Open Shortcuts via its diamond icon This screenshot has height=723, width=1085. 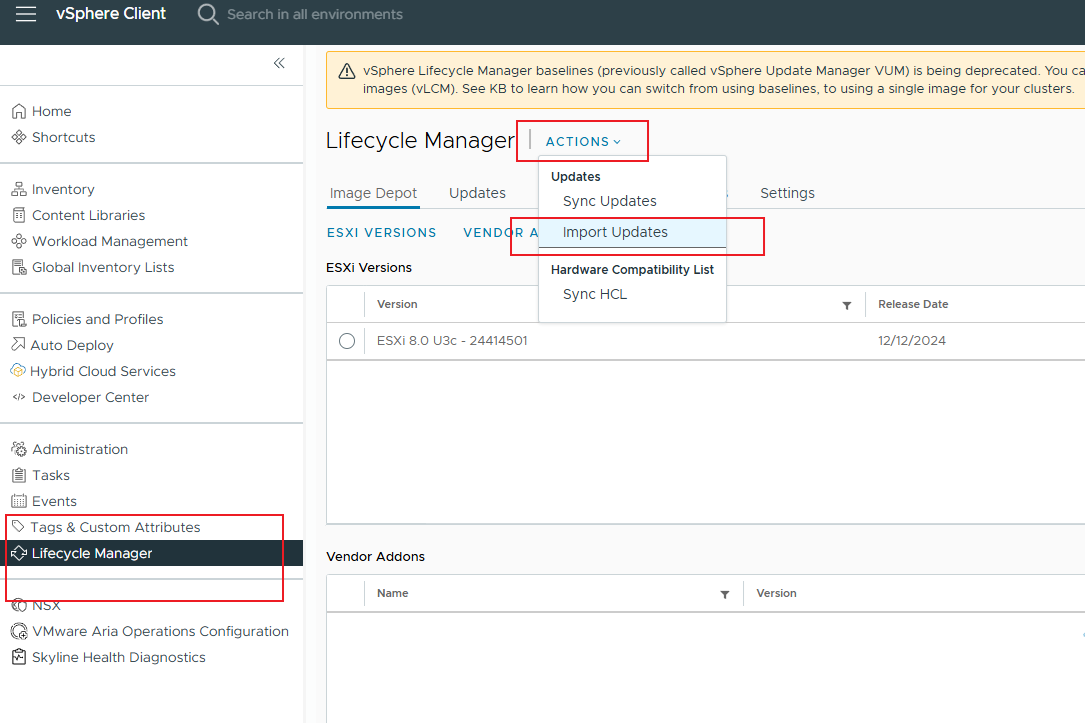18,138
